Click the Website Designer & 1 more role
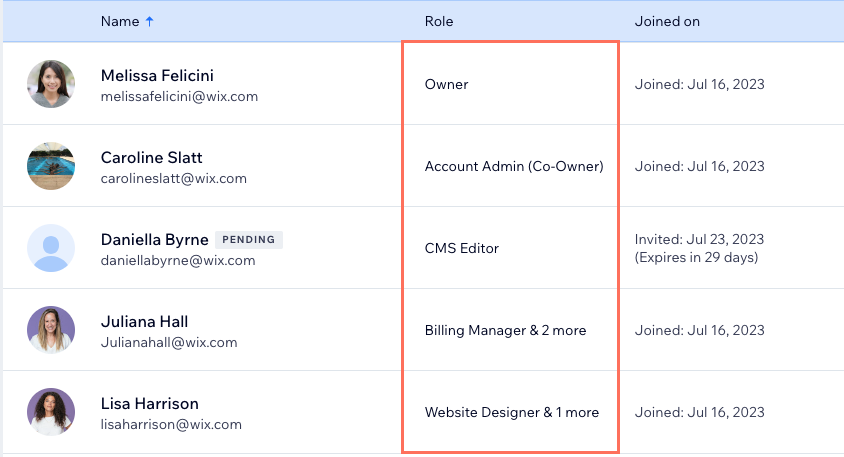 click(512, 412)
